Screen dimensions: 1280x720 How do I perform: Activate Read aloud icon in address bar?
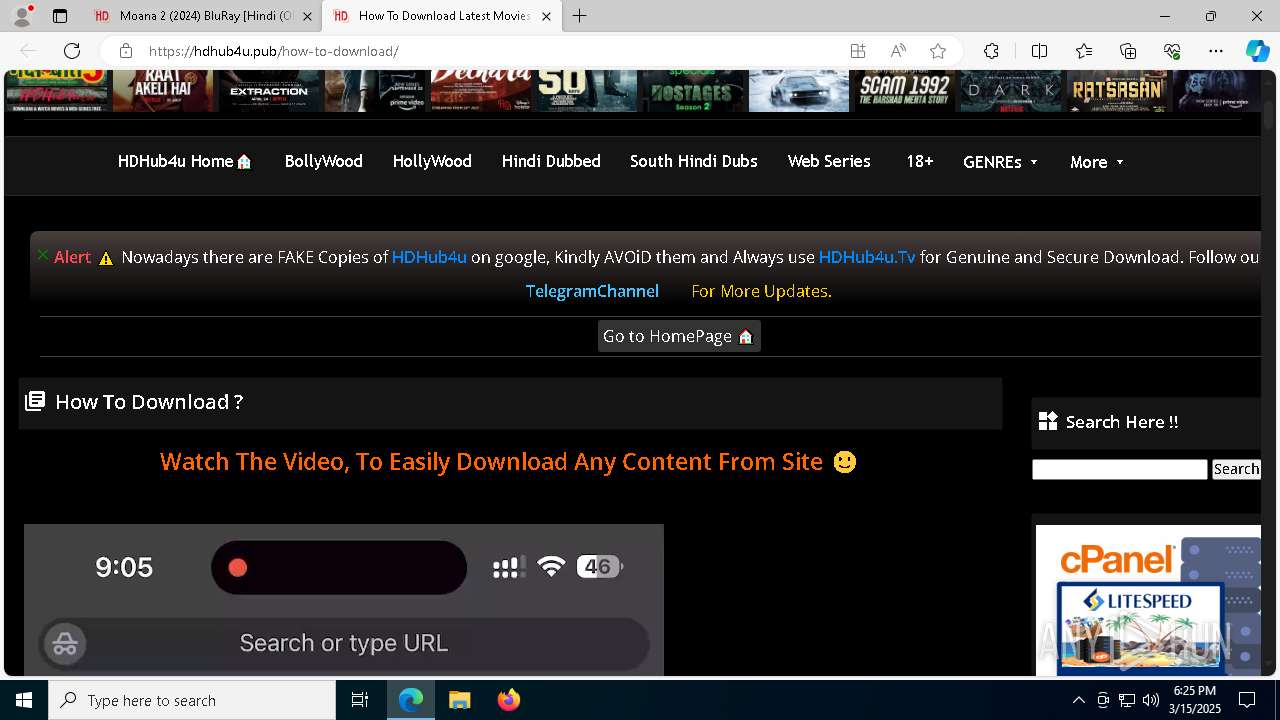(898, 51)
